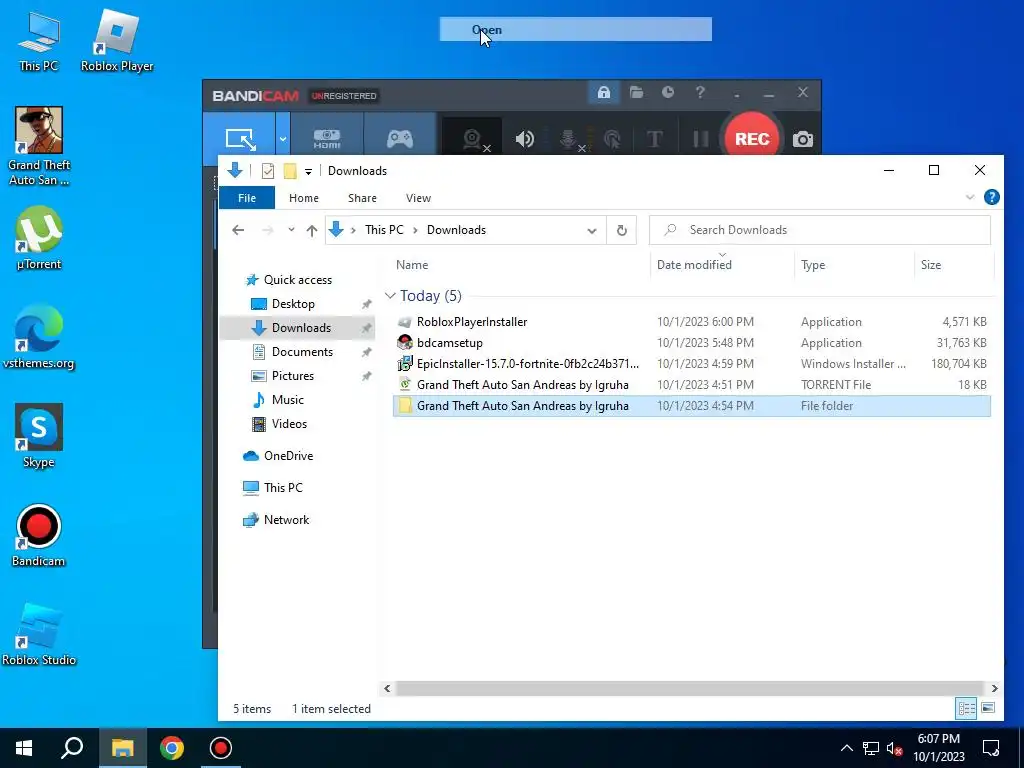Open recent locations dropdown
This screenshot has height=768, width=1024.
pos(291,230)
